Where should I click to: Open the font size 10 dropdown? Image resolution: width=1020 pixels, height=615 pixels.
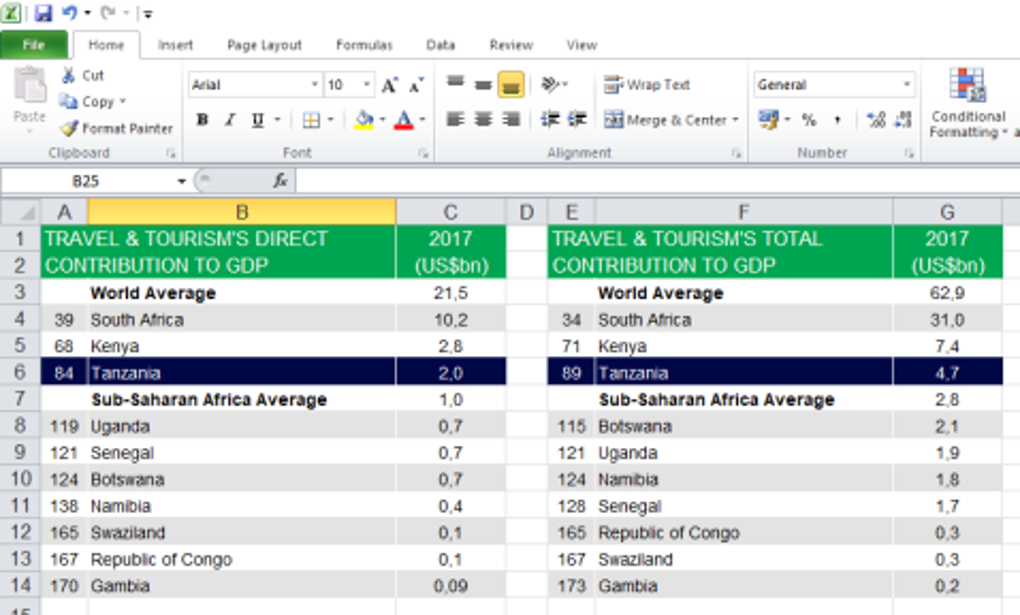367,85
